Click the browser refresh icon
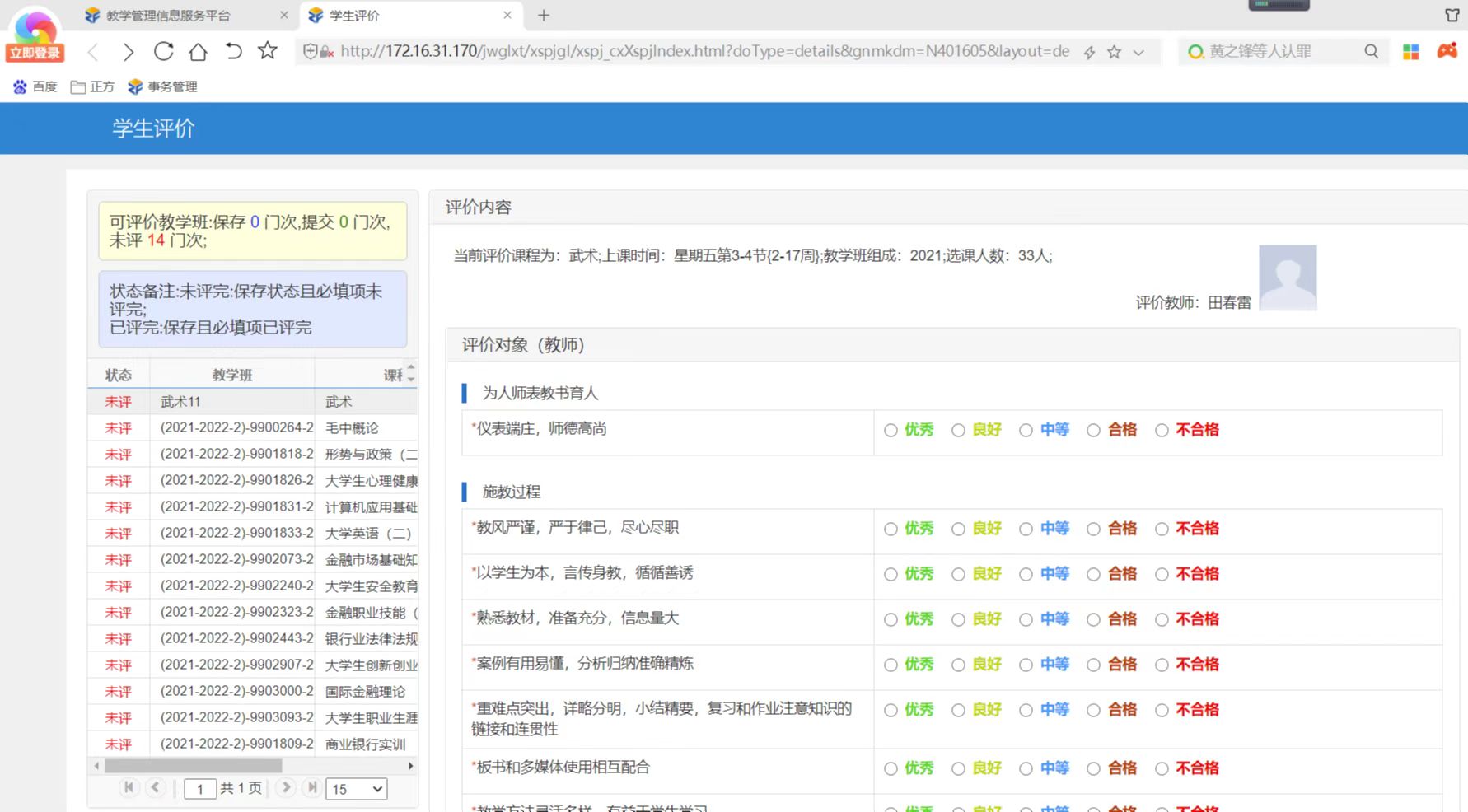 point(163,52)
